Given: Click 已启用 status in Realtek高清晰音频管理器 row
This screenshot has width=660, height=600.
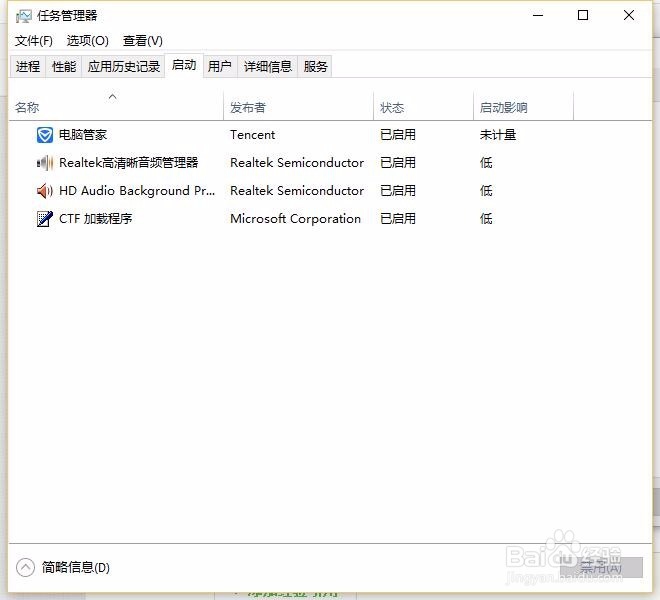Looking at the screenshot, I should pos(398,163).
